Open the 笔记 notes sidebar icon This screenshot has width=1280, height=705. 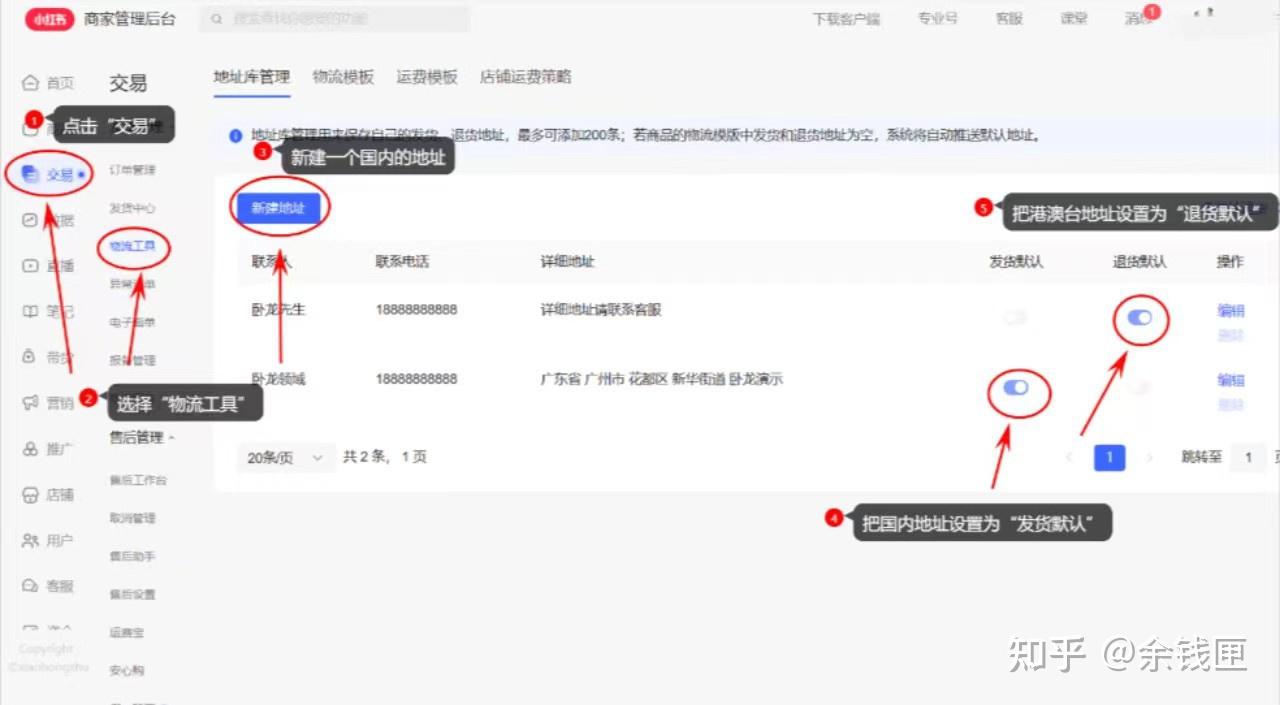click(x=30, y=311)
